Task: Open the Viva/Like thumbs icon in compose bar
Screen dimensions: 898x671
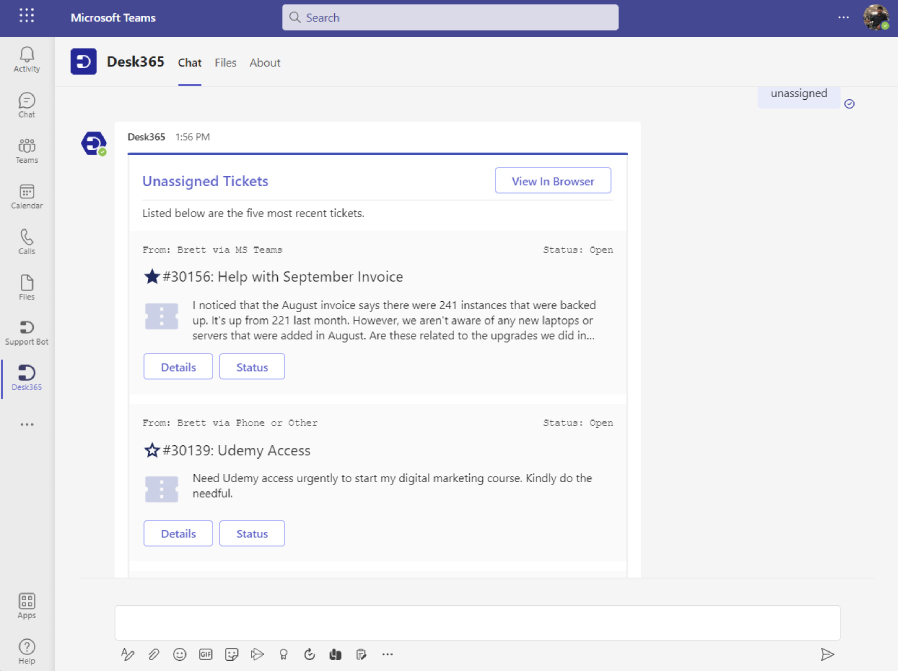Action: pos(336,654)
